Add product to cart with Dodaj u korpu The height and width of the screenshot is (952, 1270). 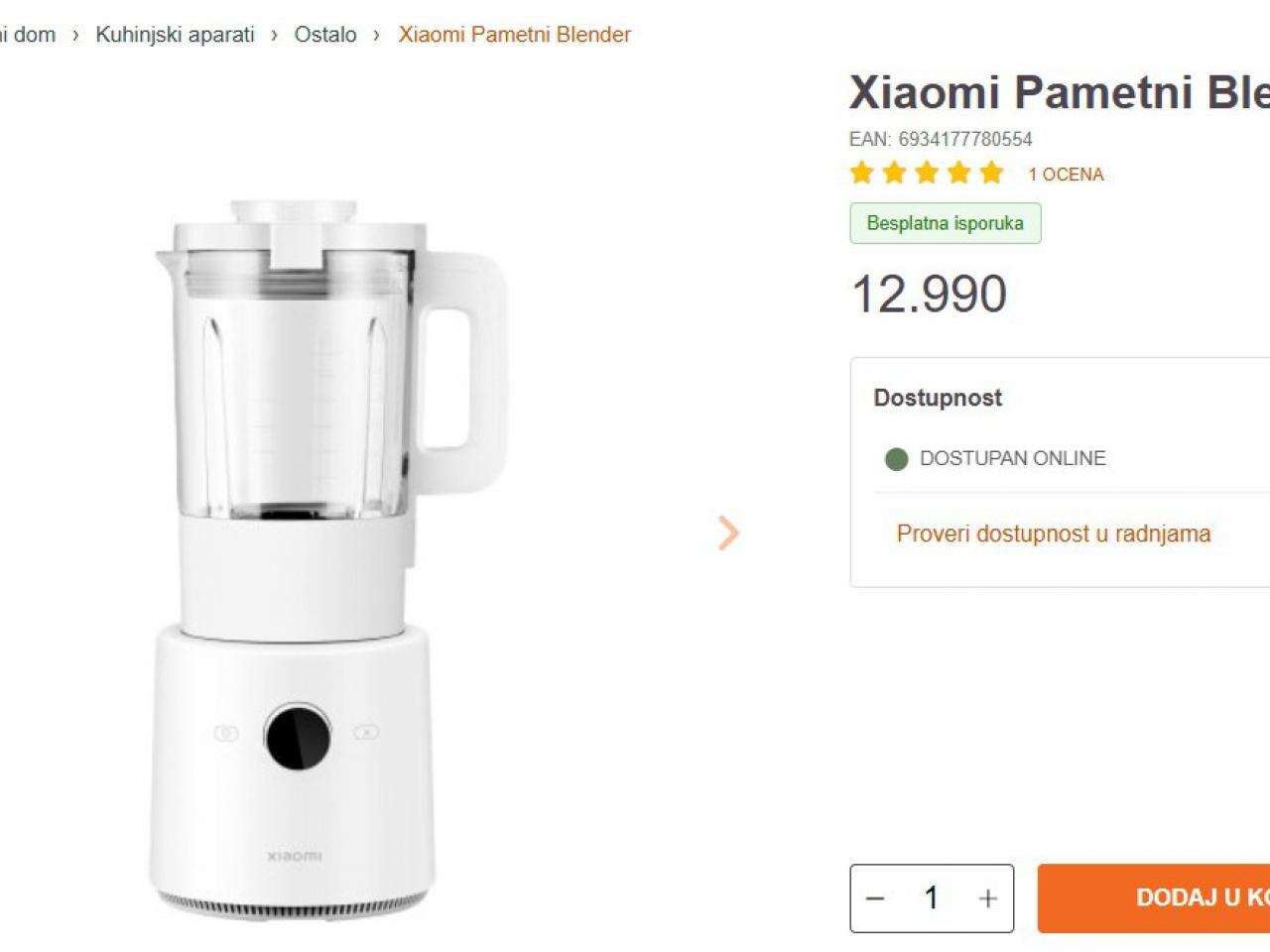click(x=1154, y=898)
